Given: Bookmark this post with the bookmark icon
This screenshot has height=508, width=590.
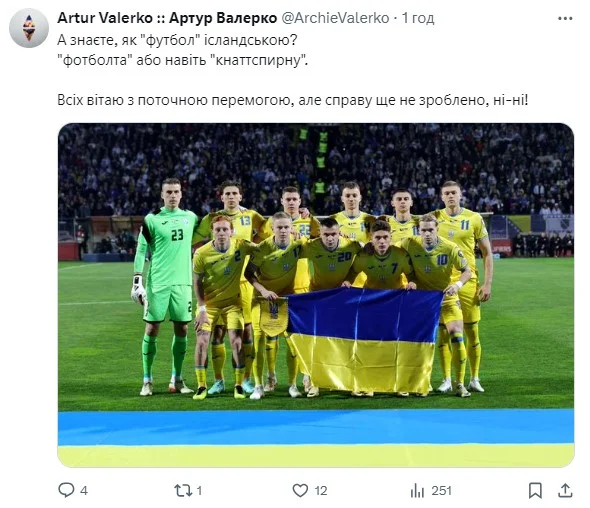Looking at the screenshot, I should click(x=535, y=490).
